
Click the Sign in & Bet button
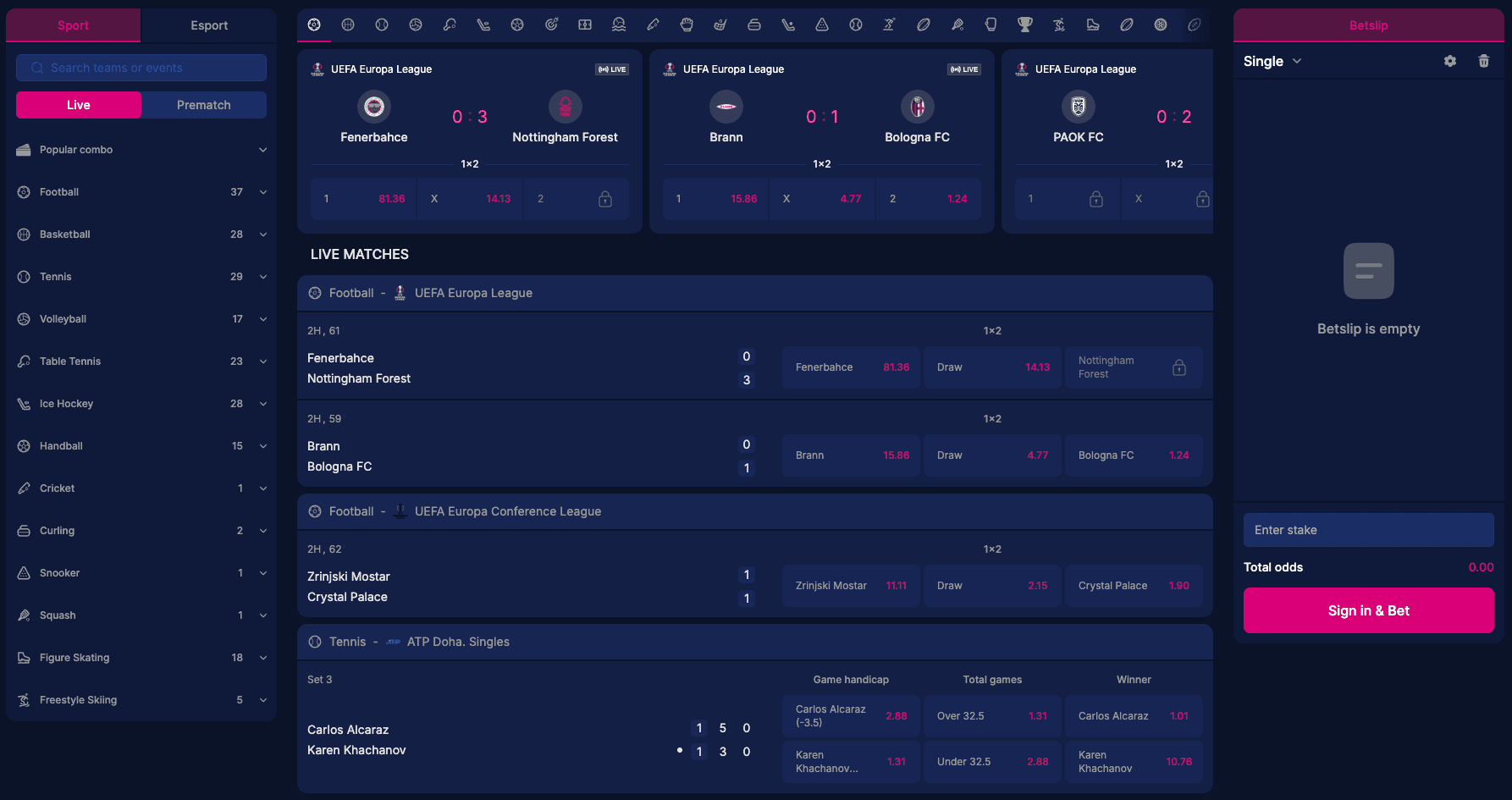tap(1368, 610)
